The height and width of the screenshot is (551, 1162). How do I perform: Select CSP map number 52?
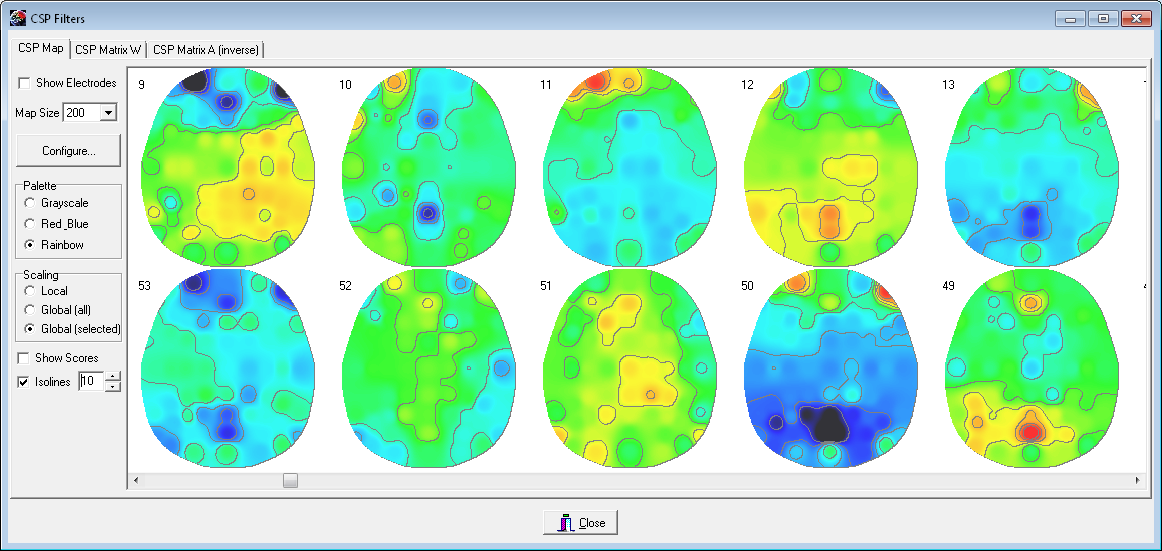[428, 368]
